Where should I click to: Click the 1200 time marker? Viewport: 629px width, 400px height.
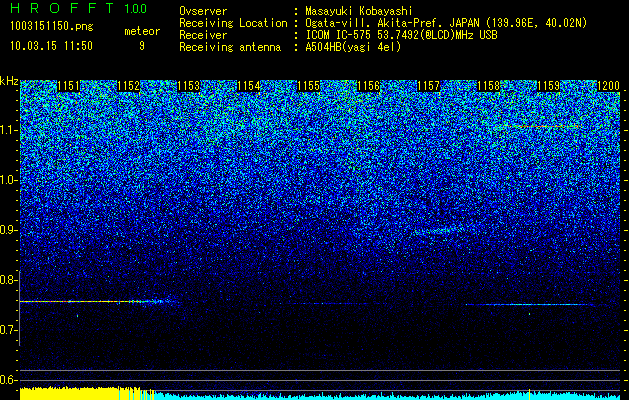(609, 86)
